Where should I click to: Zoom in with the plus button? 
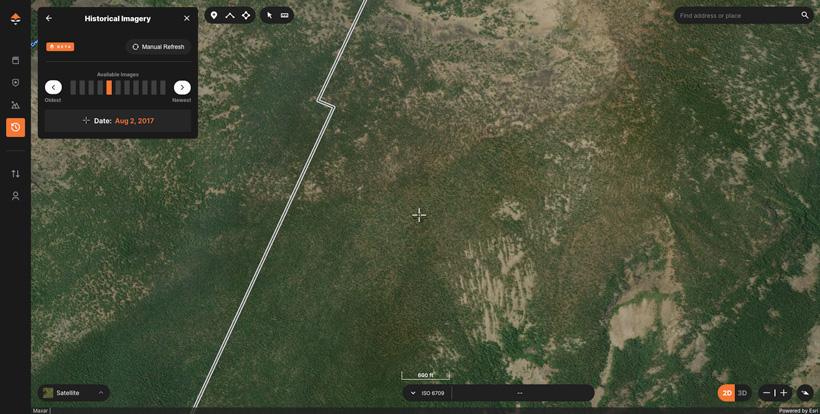coord(783,393)
